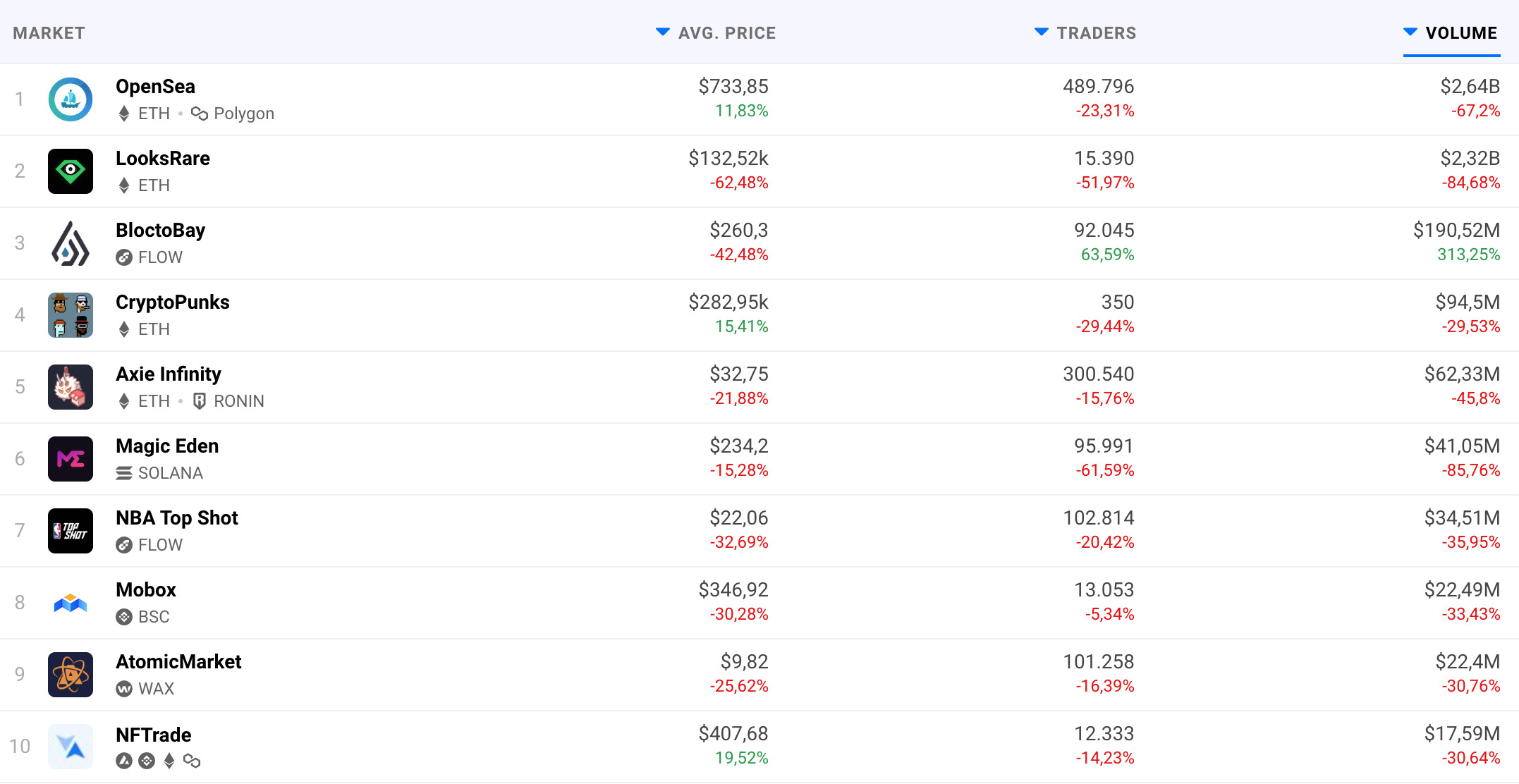Click the BSC icon under Mobox
The height and width of the screenshot is (784, 1519).
coord(124,617)
